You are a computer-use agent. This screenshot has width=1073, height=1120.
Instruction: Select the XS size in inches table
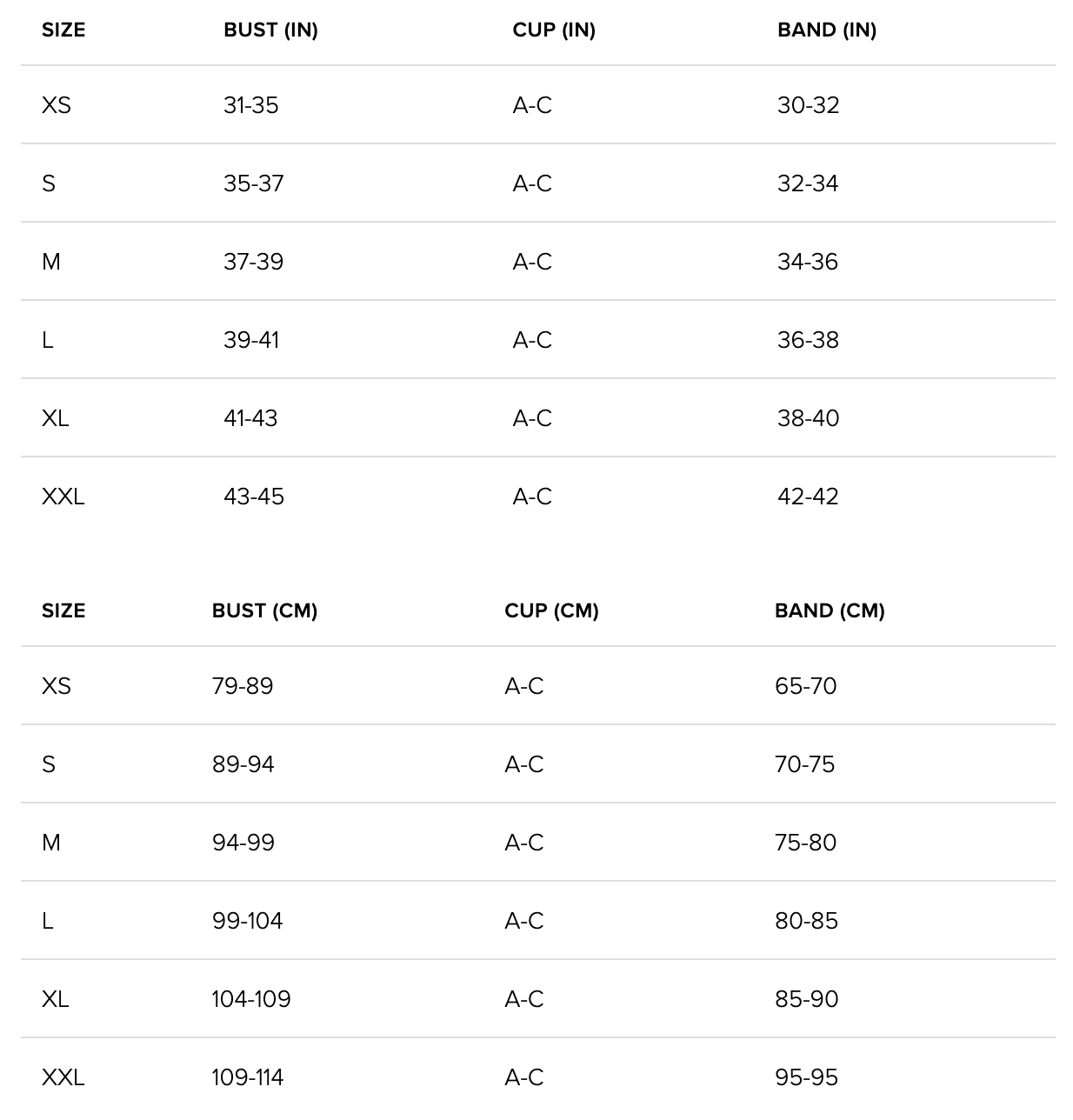(57, 105)
